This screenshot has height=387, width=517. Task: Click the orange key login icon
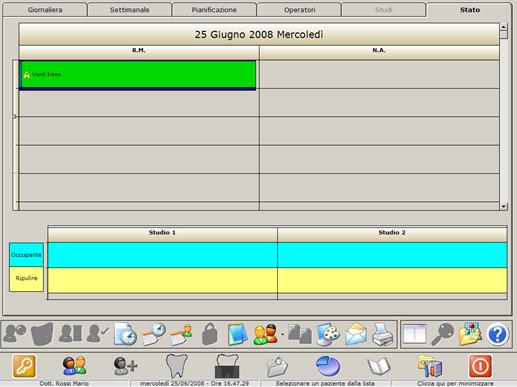pos(24,366)
